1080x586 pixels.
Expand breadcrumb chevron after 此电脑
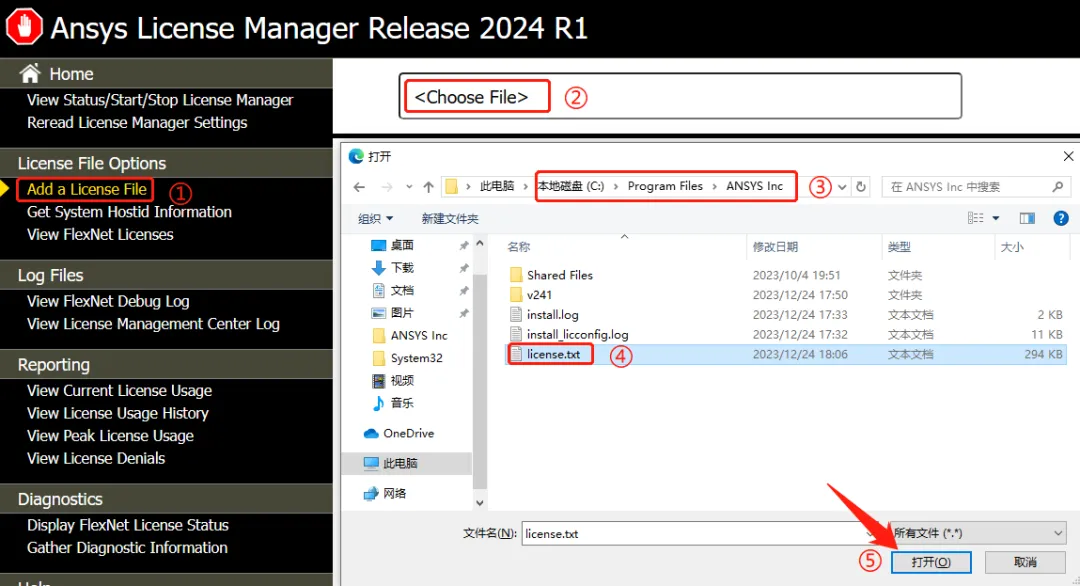(526, 187)
